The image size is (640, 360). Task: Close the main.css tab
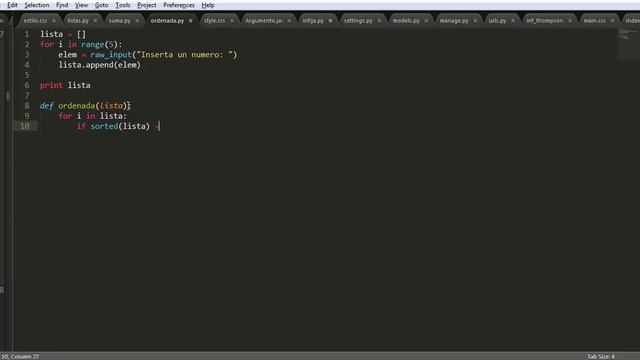coord(612,20)
